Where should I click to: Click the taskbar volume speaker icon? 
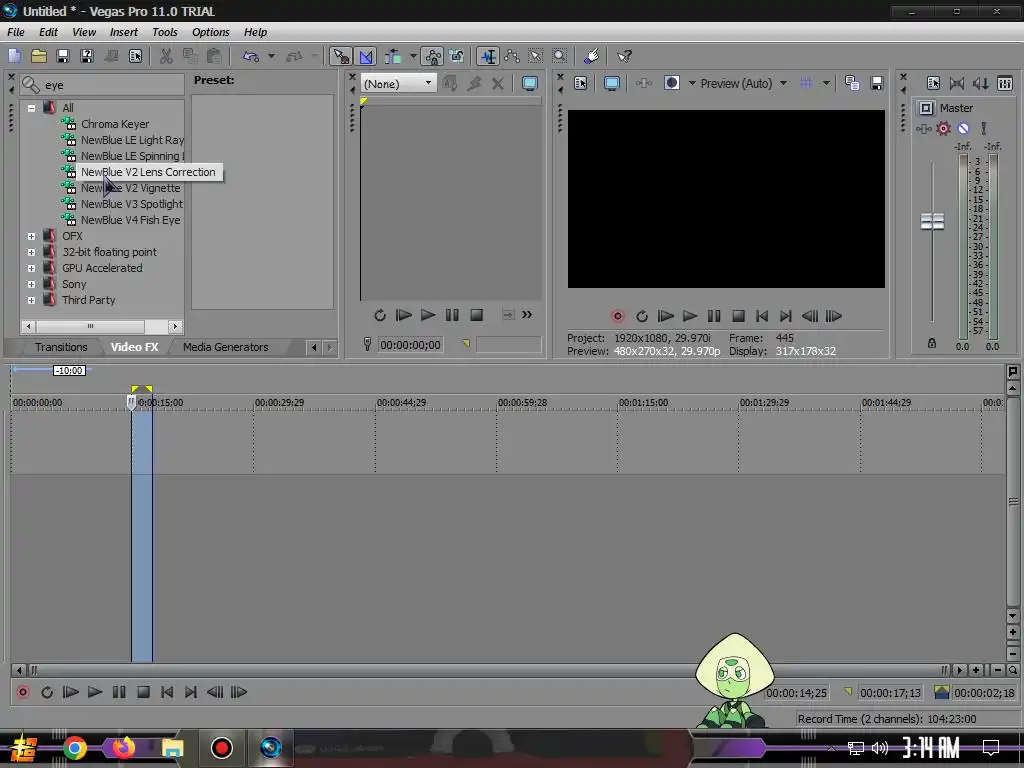pyautogui.click(x=880, y=748)
